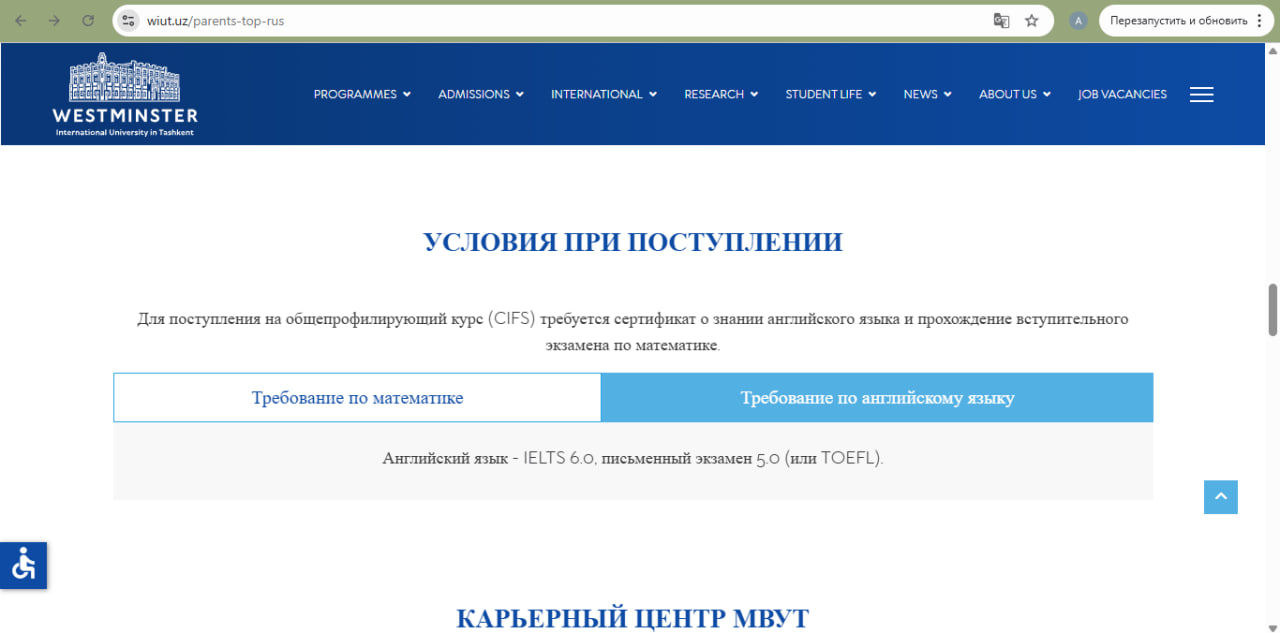
Task: View site information icon in address bar
Action: pyautogui.click(x=128, y=20)
